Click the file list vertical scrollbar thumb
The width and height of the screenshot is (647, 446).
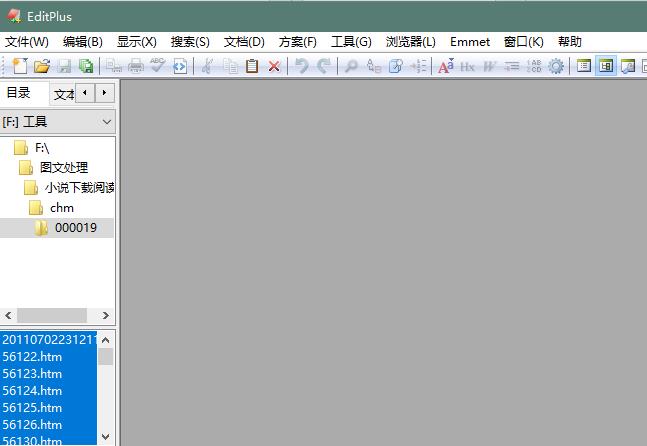(106, 356)
